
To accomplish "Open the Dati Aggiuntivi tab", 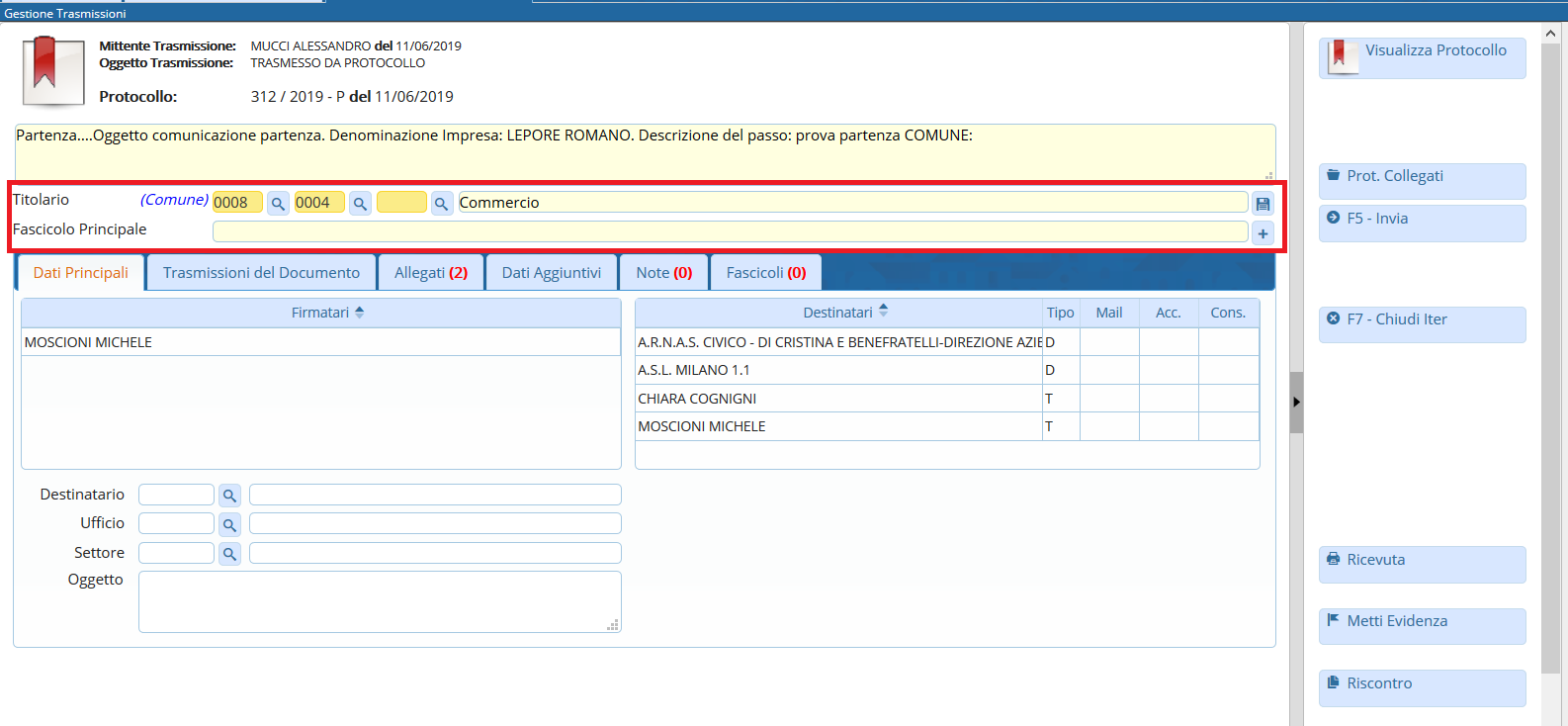I will pyautogui.click(x=551, y=273).
